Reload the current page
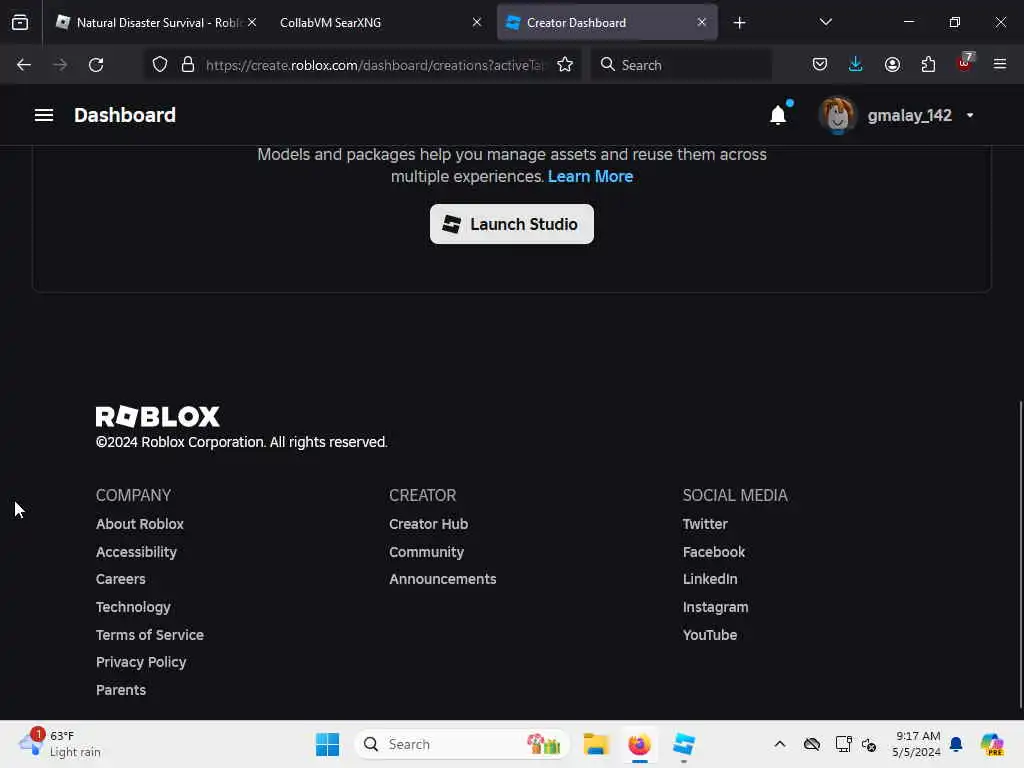Image resolution: width=1024 pixels, height=768 pixels. [96, 65]
